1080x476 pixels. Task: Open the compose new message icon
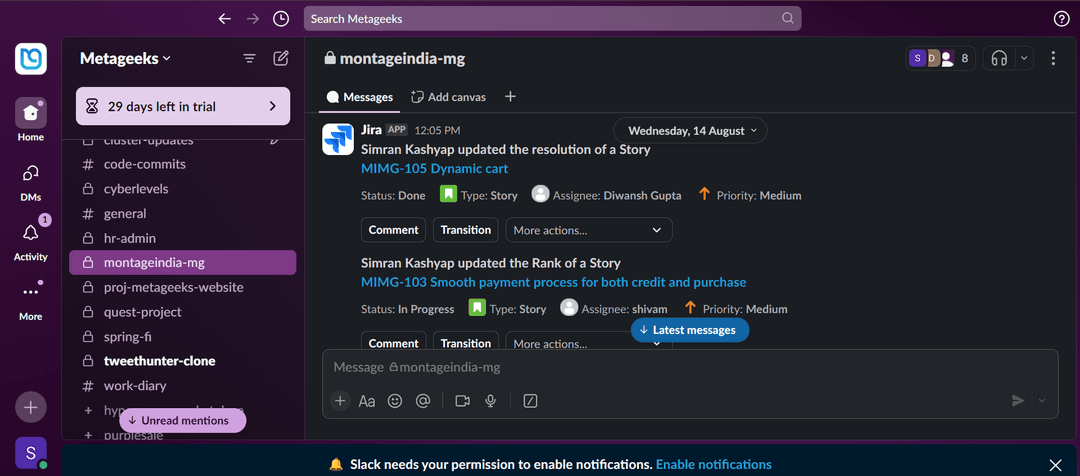281,59
